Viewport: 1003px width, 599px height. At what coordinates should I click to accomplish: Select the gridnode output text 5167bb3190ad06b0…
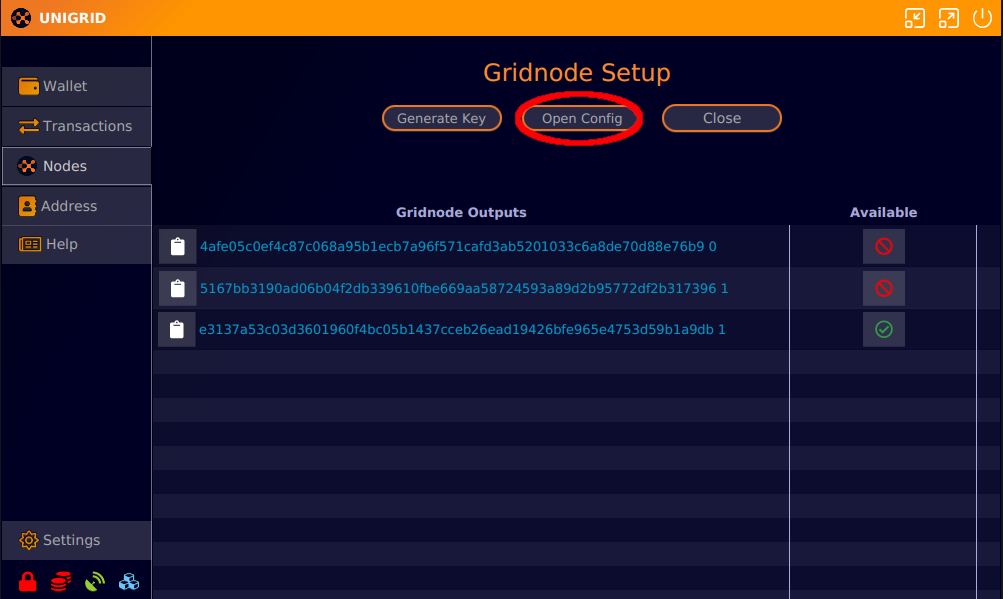click(x=464, y=288)
